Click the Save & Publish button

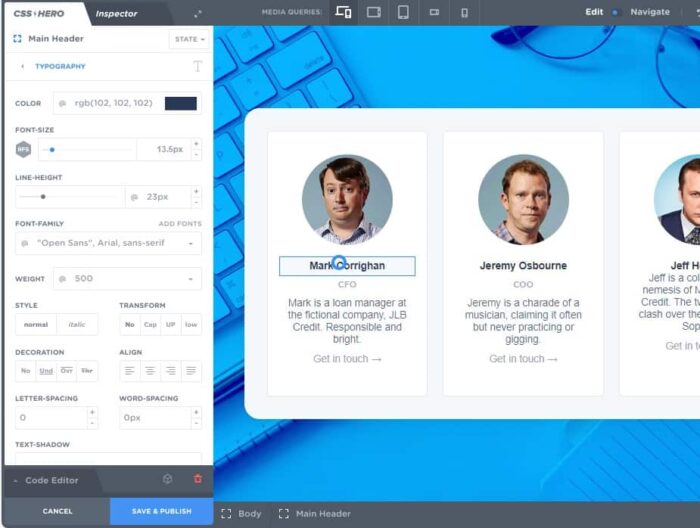point(161,511)
